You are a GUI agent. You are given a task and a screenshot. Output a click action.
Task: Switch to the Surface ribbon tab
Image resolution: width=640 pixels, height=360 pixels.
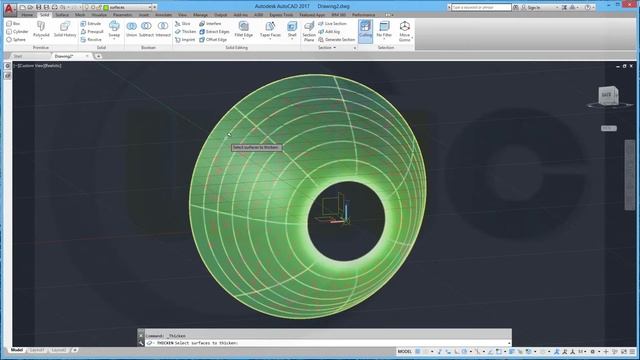coord(62,15)
